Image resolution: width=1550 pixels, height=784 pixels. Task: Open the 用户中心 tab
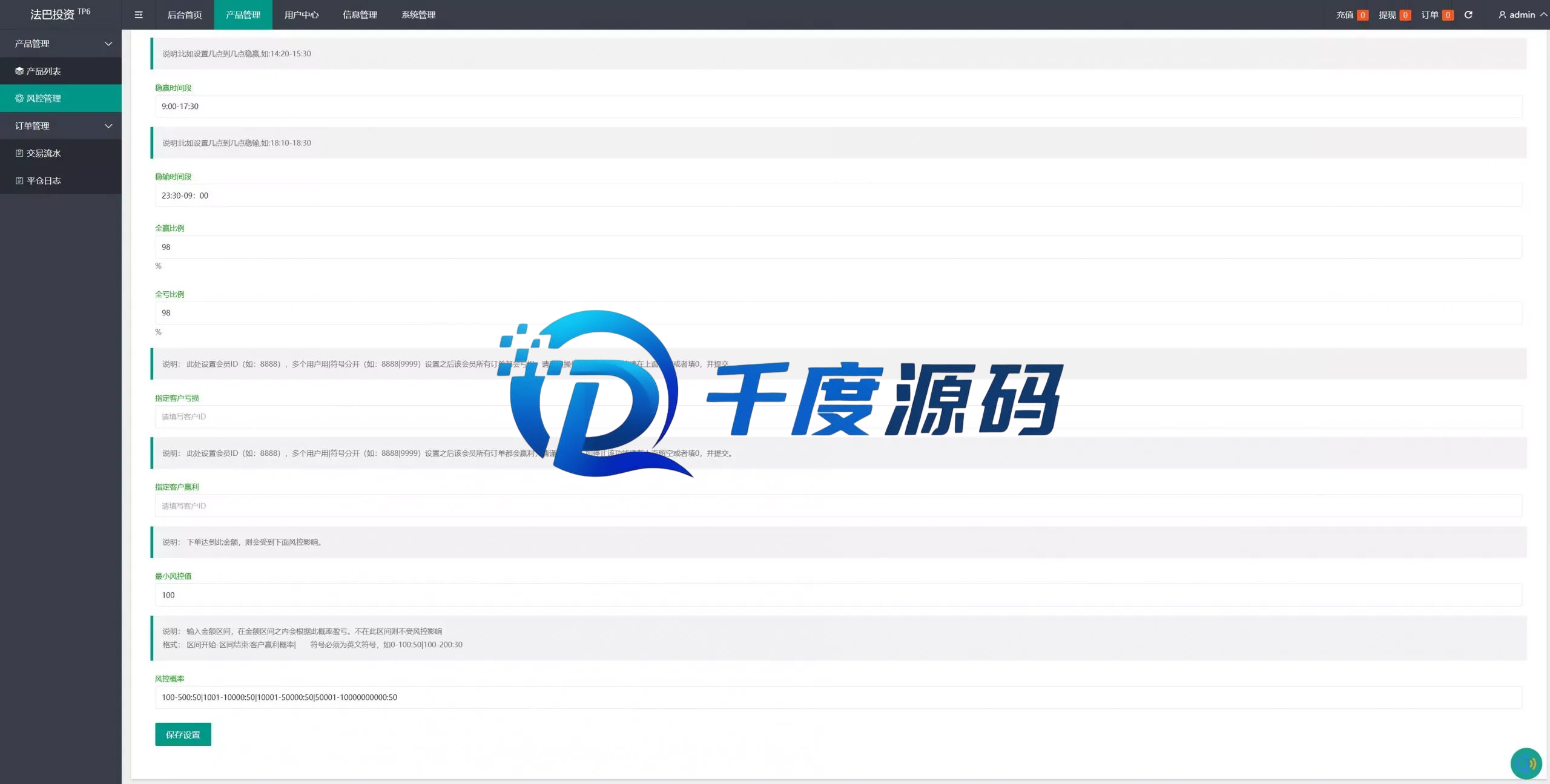(302, 15)
